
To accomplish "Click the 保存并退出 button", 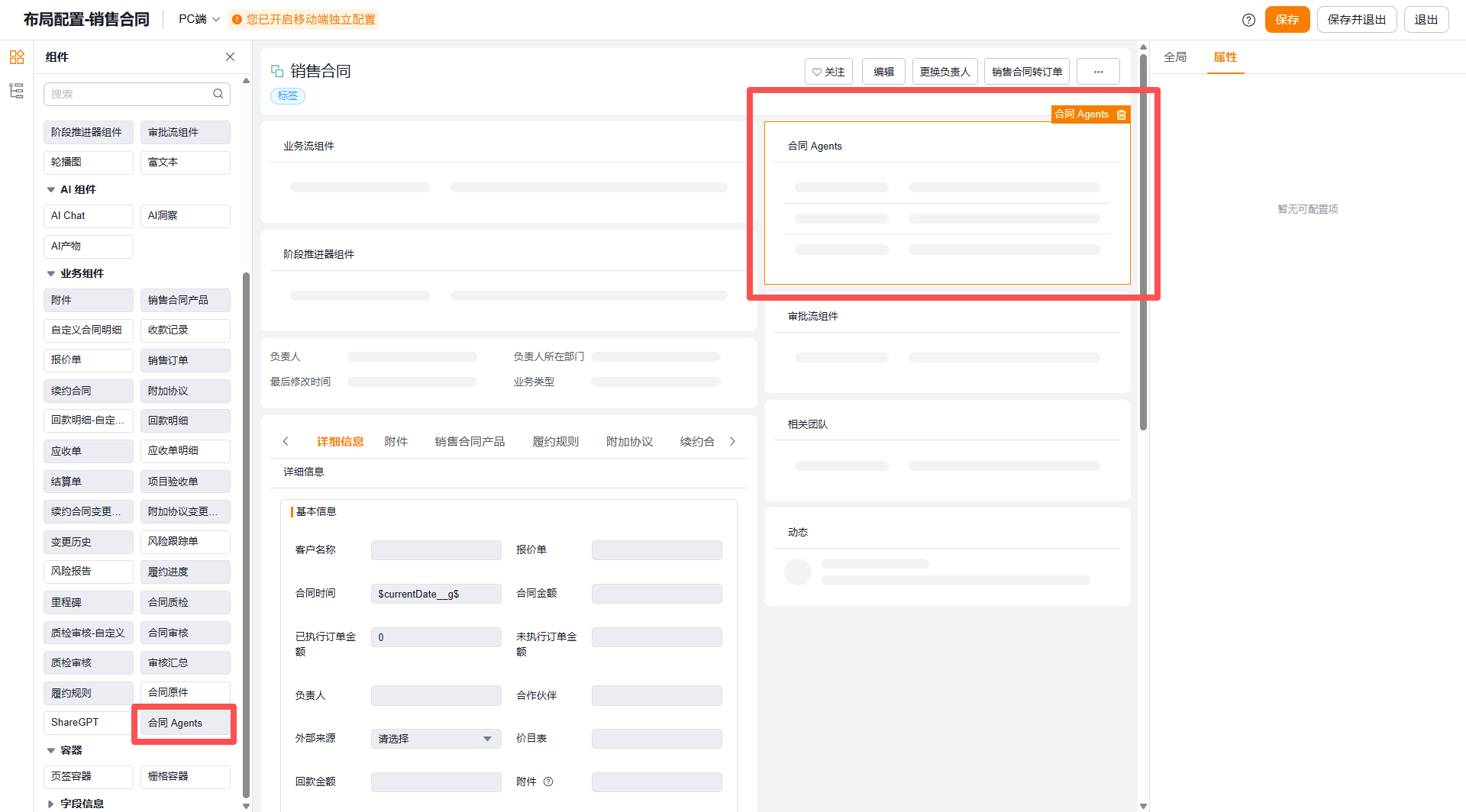I will (1356, 20).
